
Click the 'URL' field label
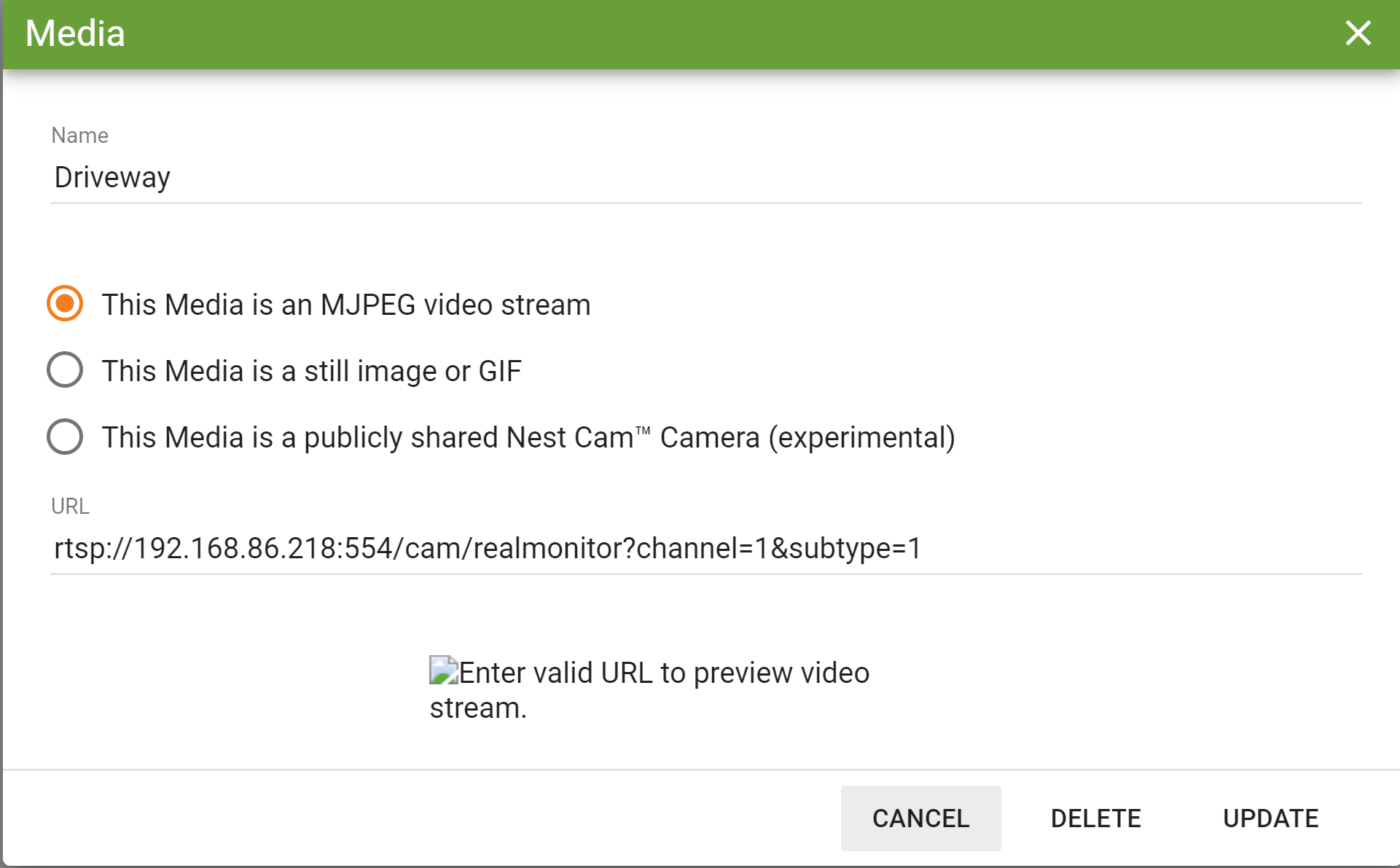click(70, 506)
